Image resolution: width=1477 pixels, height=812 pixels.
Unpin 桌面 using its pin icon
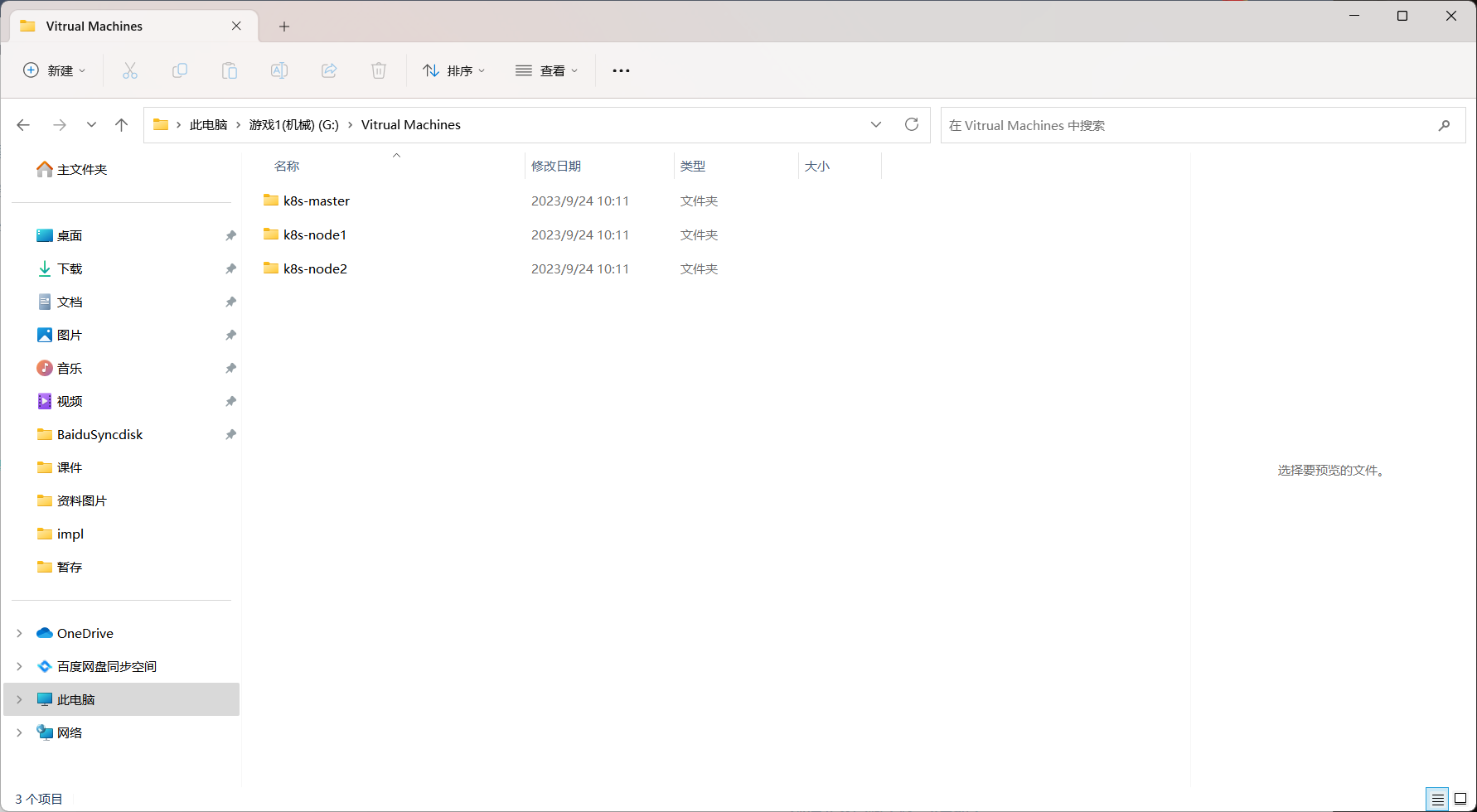pyautogui.click(x=230, y=235)
